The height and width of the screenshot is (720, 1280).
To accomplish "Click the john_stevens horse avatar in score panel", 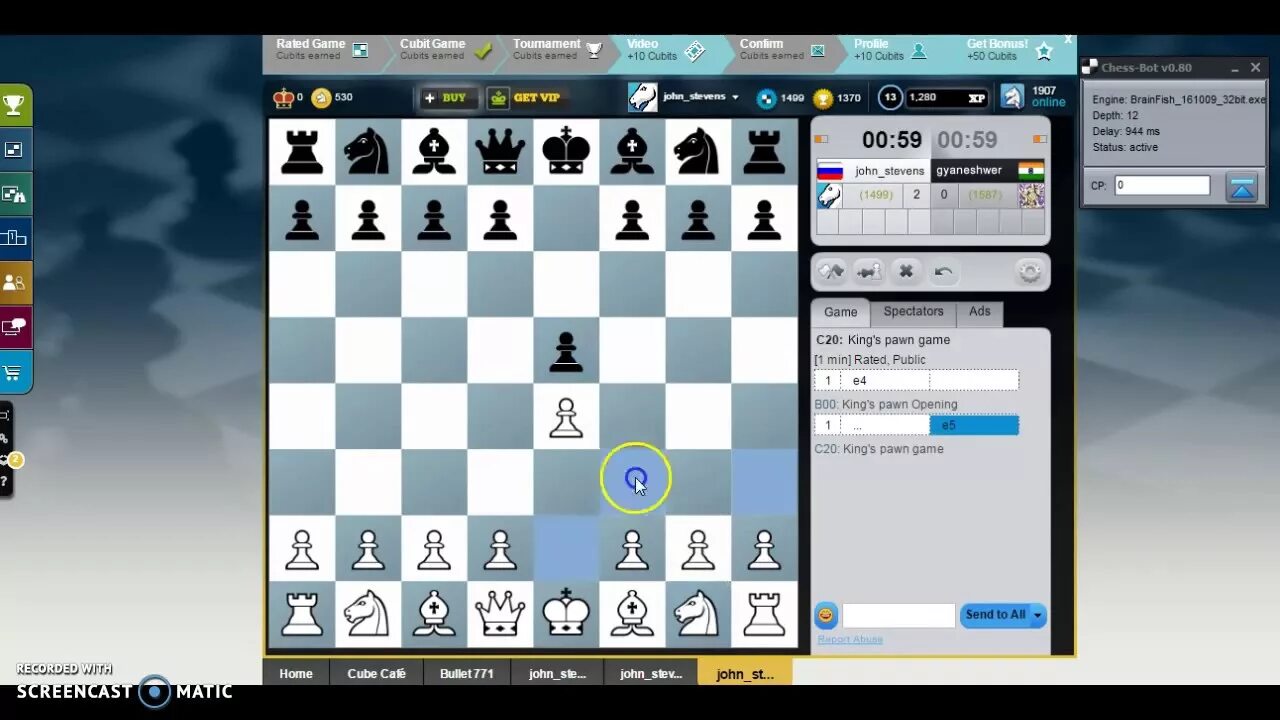I will tap(829, 195).
